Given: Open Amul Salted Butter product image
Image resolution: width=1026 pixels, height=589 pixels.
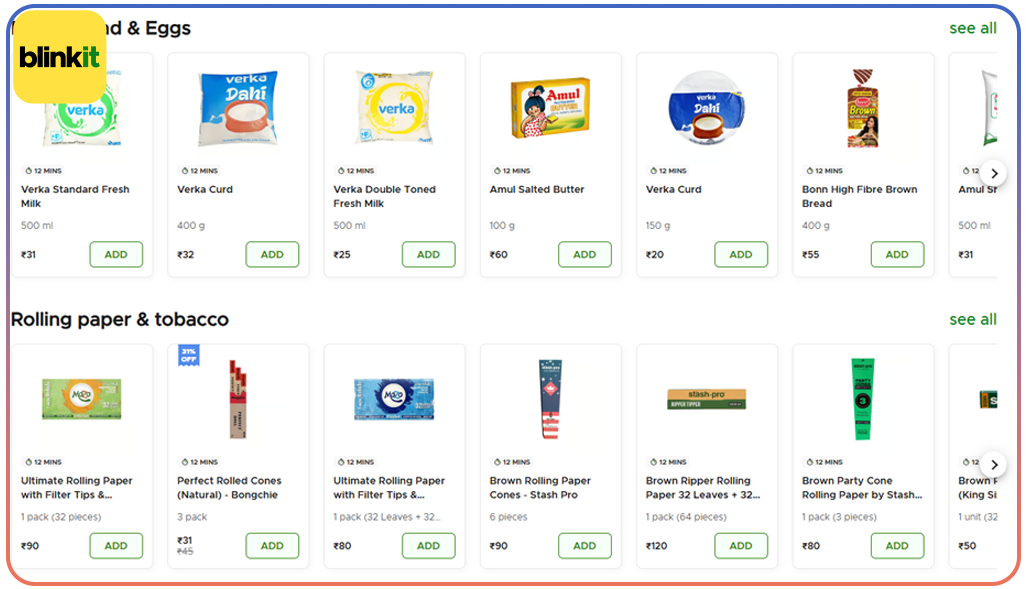Looking at the screenshot, I should 550,108.
